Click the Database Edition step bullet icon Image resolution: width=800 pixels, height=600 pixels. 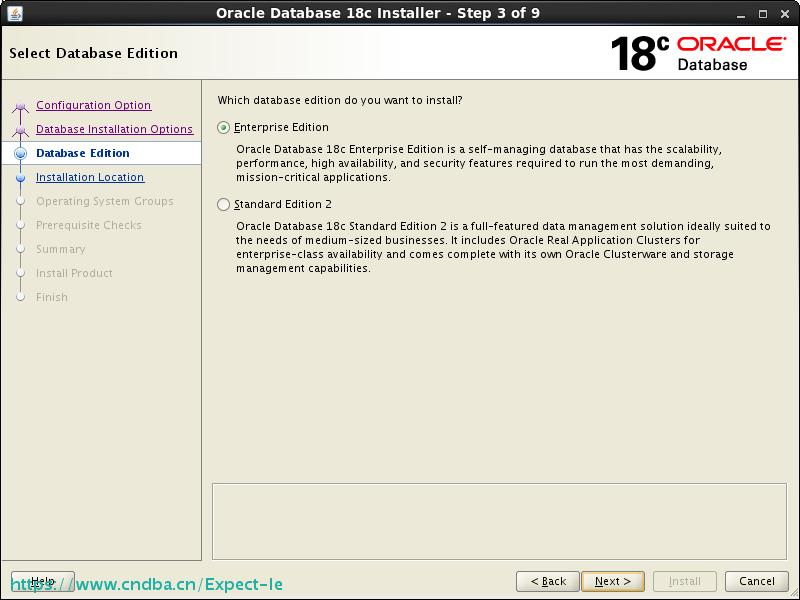[x=20, y=153]
